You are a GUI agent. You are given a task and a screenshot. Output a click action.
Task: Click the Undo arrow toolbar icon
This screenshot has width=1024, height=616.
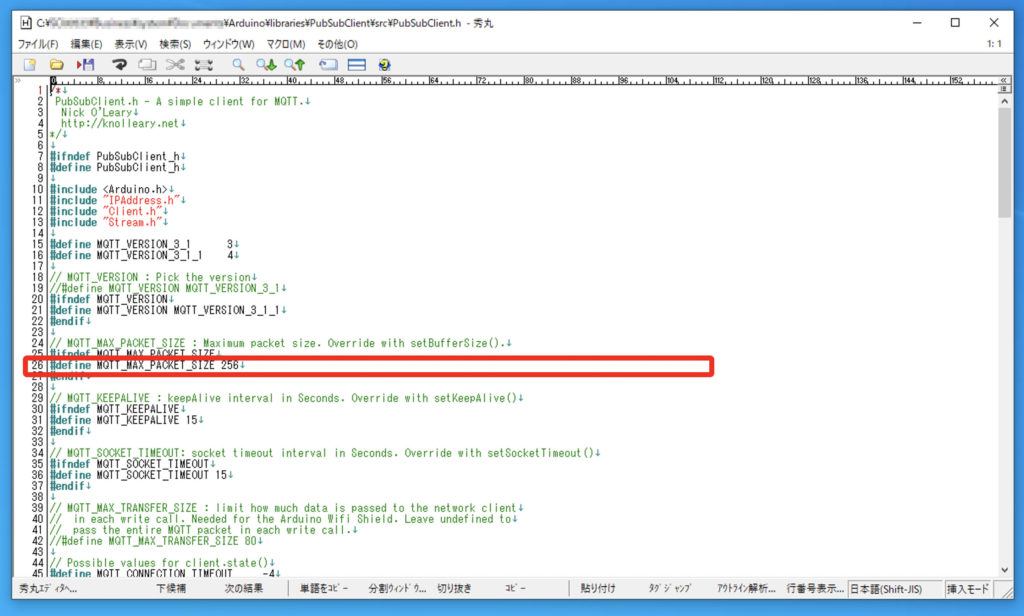click(x=119, y=65)
